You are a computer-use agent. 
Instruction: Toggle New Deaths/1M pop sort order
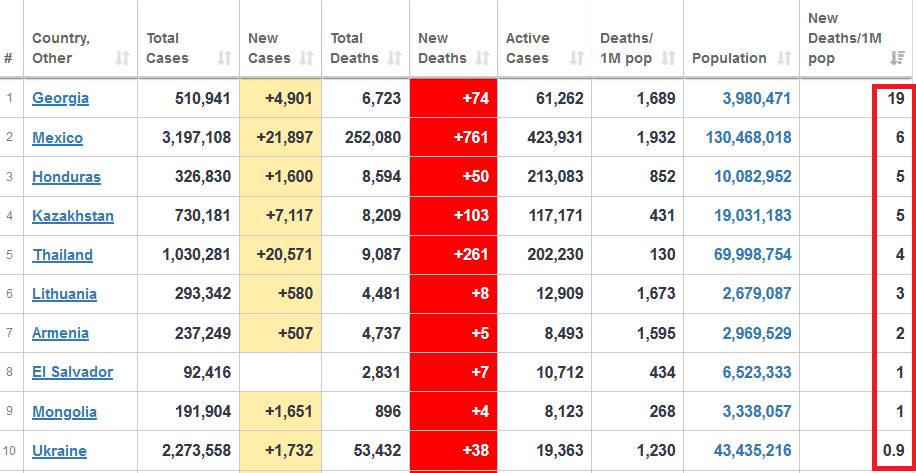point(897,59)
